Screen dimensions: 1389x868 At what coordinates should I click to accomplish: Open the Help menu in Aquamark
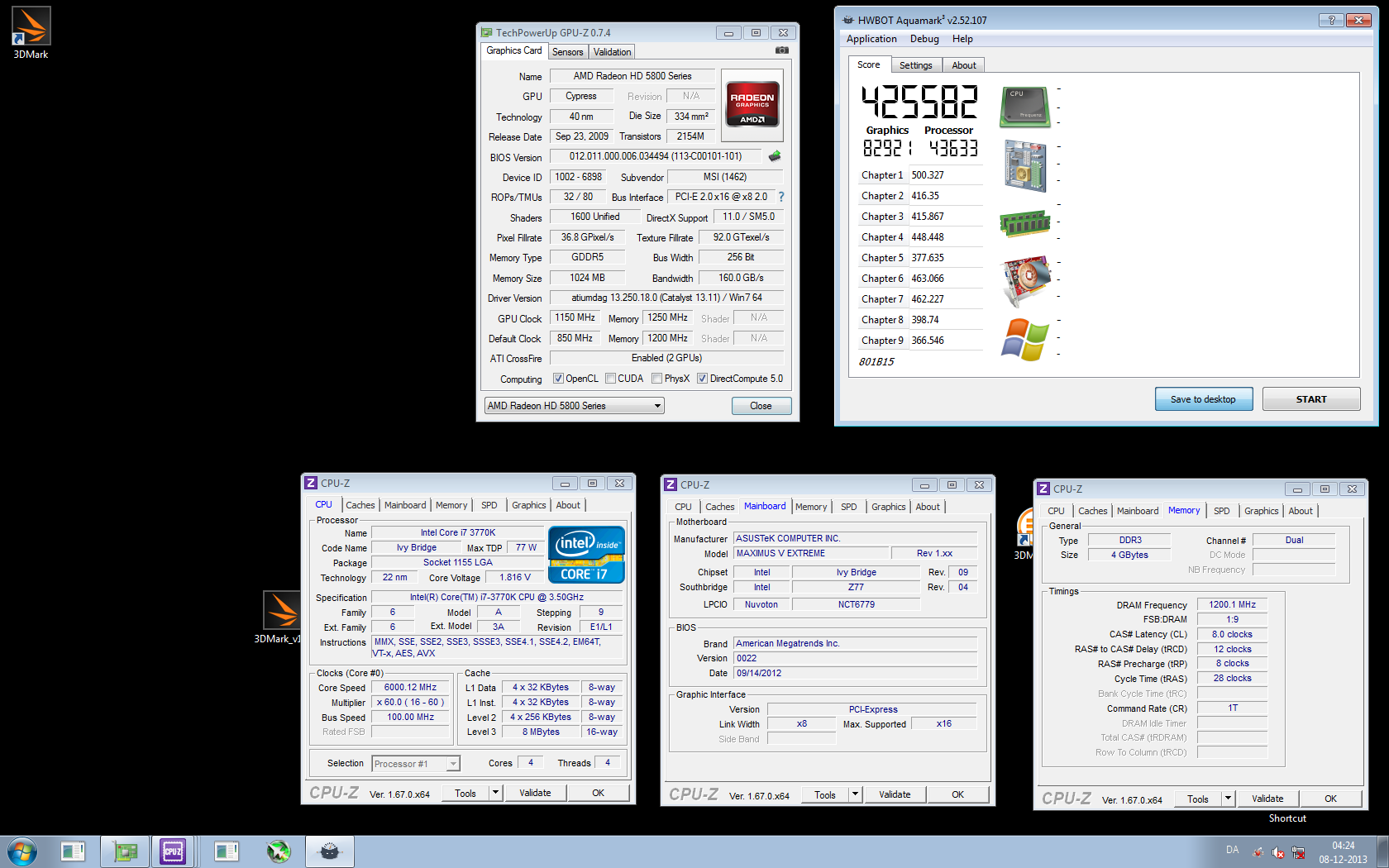pyautogui.click(x=962, y=39)
